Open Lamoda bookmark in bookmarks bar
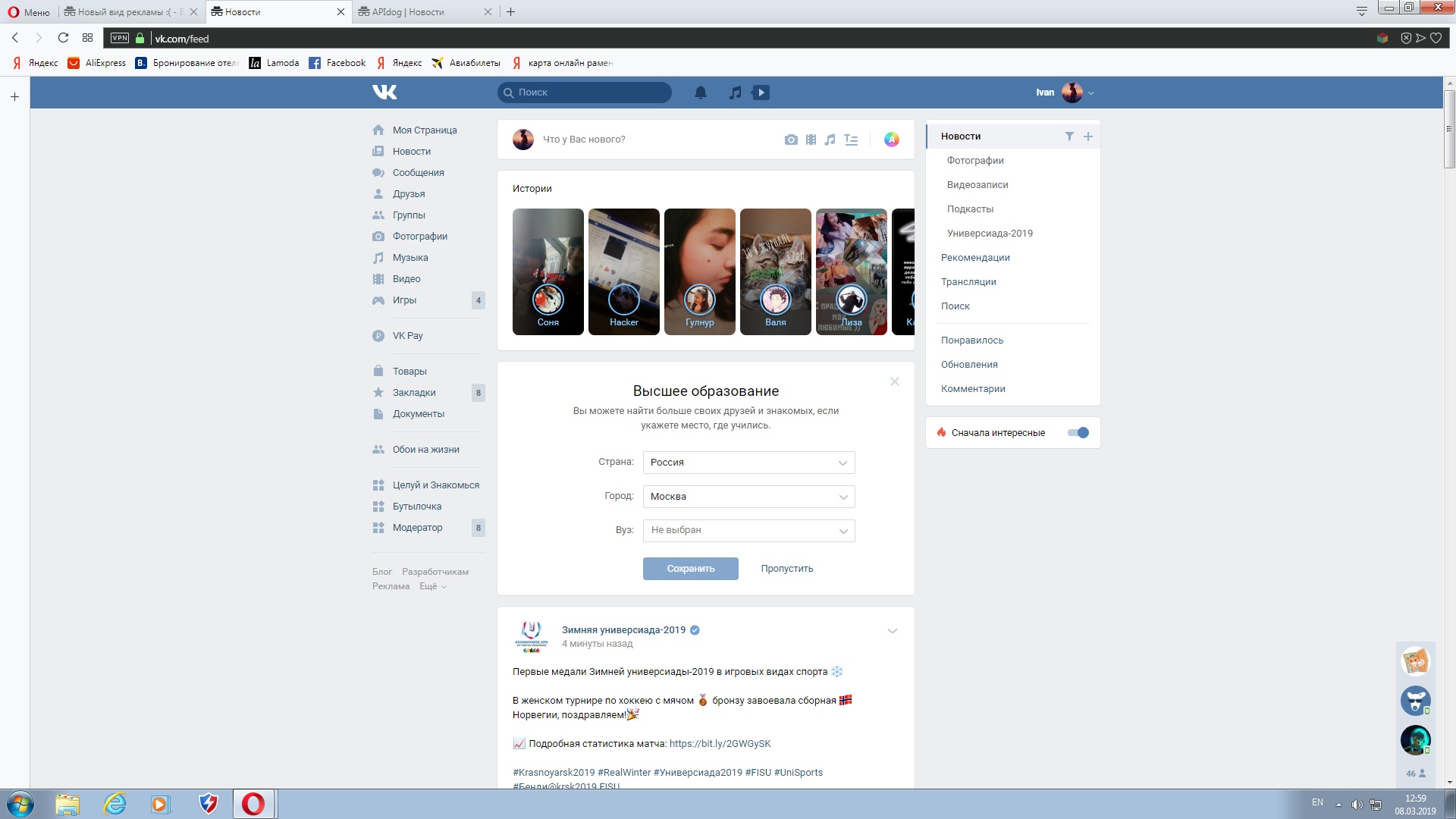1456x819 pixels. coord(275,63)
